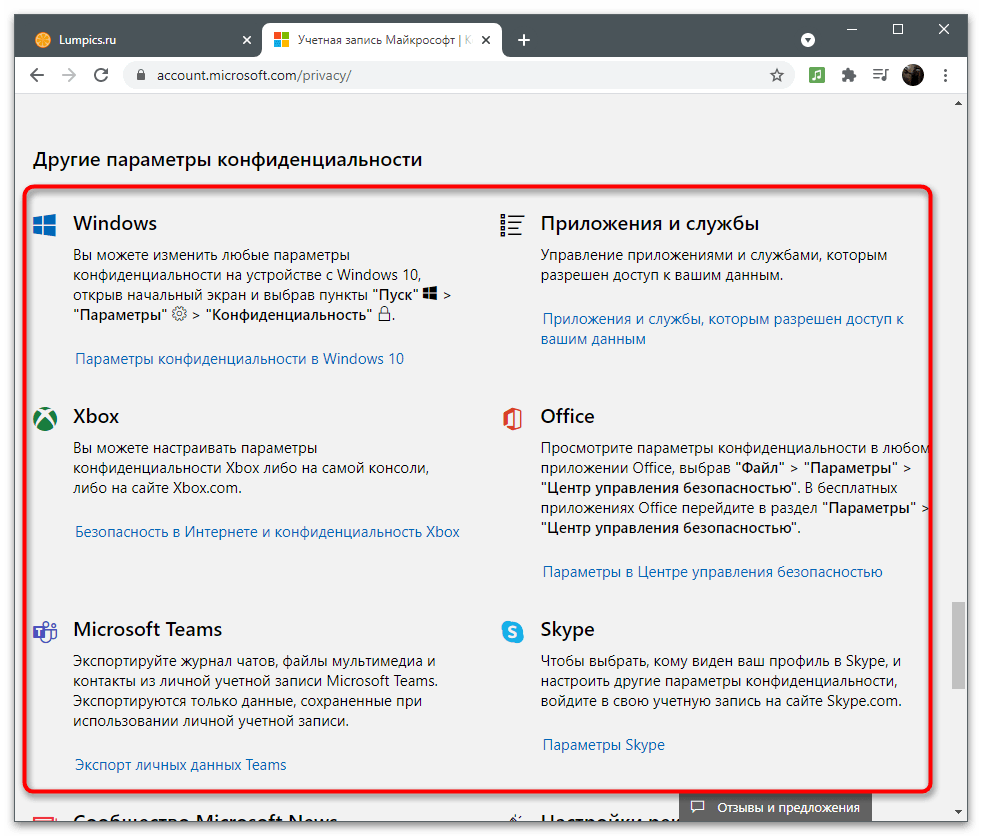Image resolution: width=982 pixels, height=836 pixels.
Task: Select the Учетная запись Майкрософт tab
Action: 383,40
